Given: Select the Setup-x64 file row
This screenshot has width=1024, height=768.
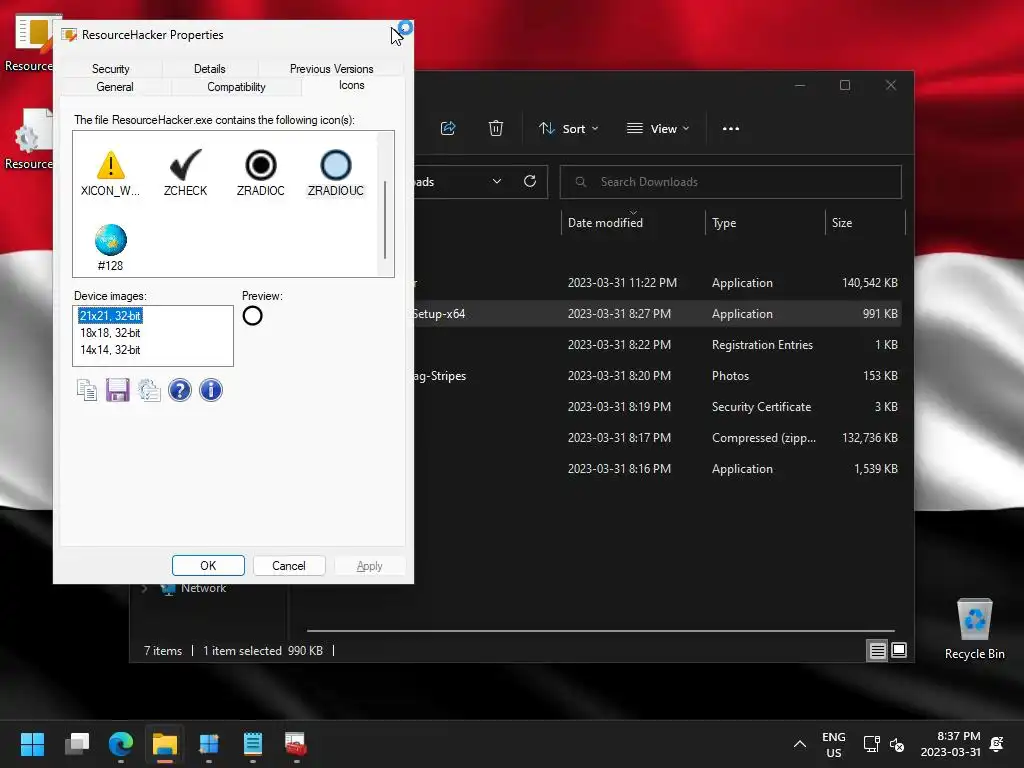Looking at the screenshot, I should [660, 313].
